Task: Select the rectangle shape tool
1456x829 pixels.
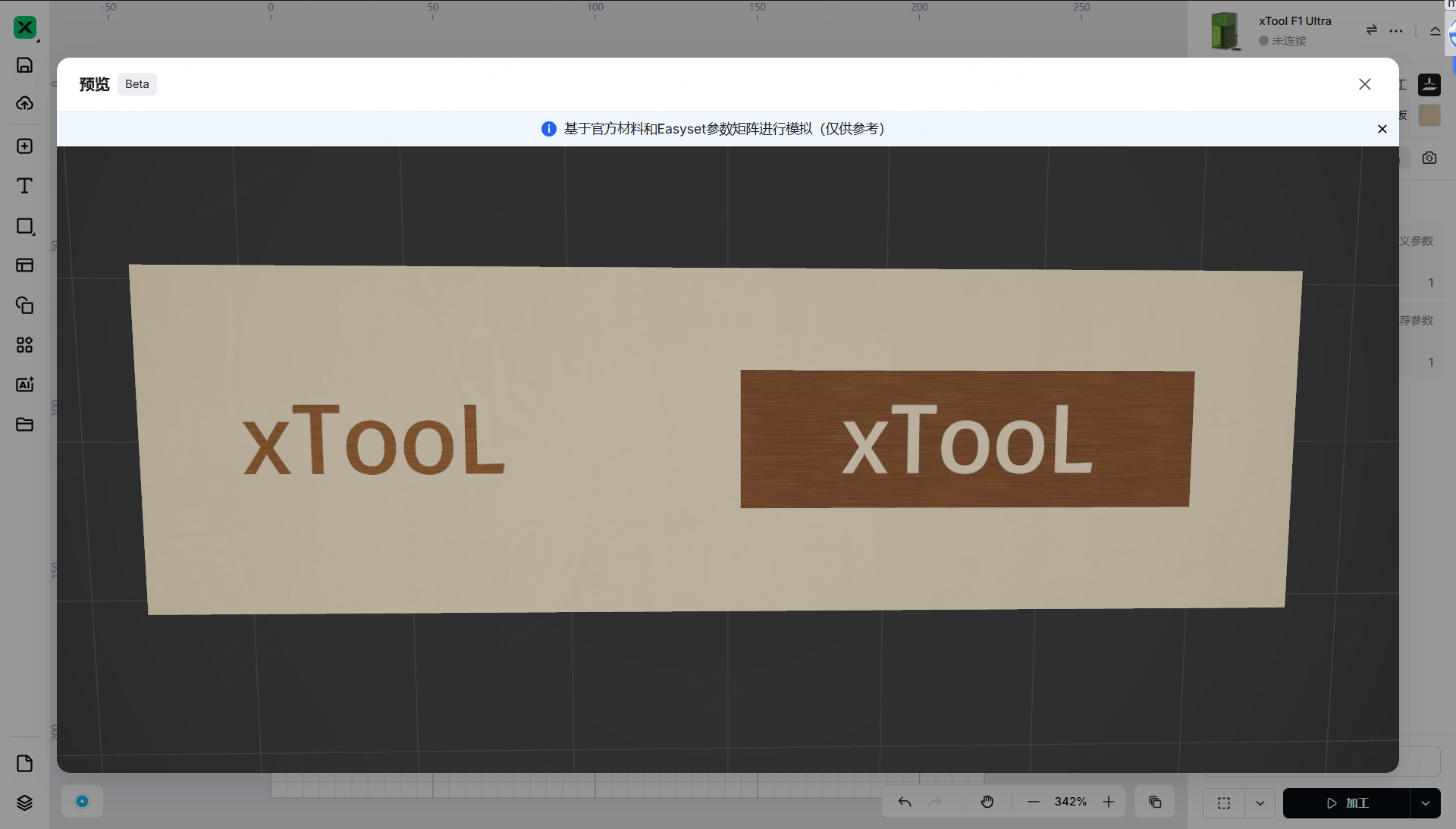Action: (24, 226)
